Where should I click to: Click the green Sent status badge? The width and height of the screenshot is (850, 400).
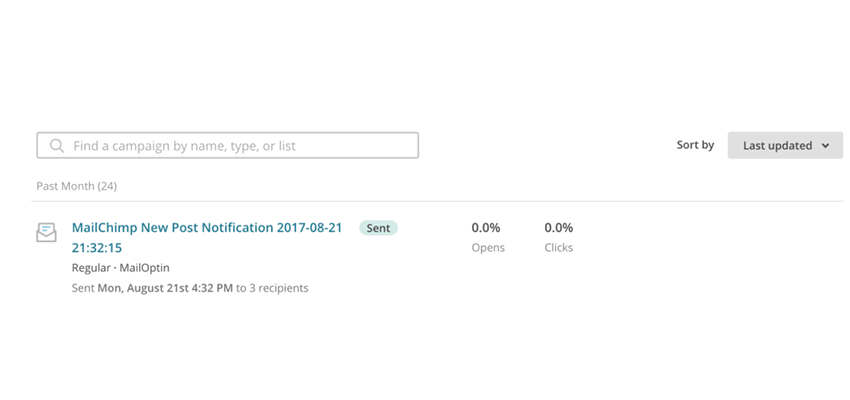(x=378, y=228)
